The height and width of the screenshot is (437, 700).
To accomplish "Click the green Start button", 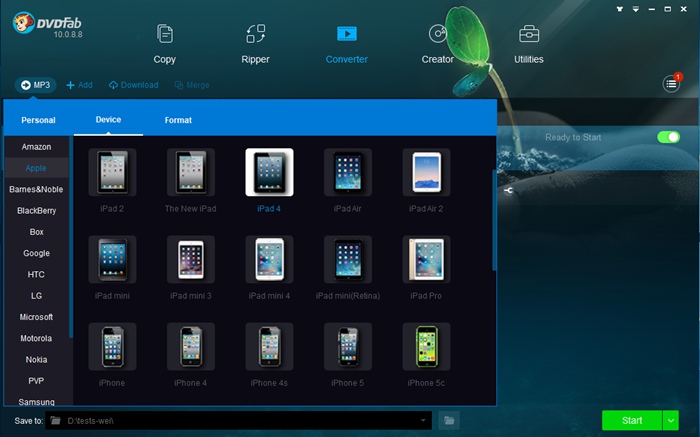I will (632, 420).
